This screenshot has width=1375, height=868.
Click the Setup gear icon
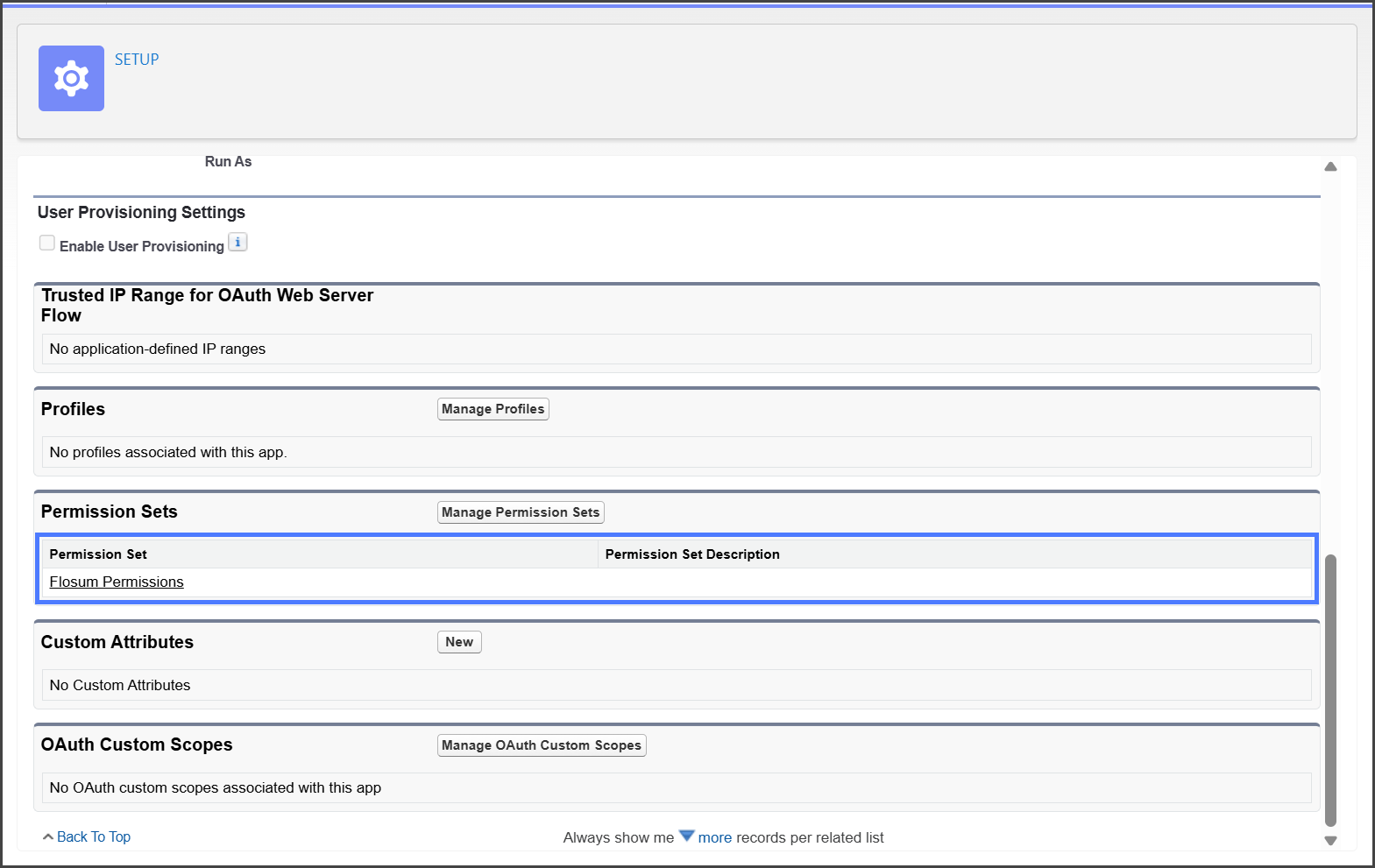pos(71,79)
